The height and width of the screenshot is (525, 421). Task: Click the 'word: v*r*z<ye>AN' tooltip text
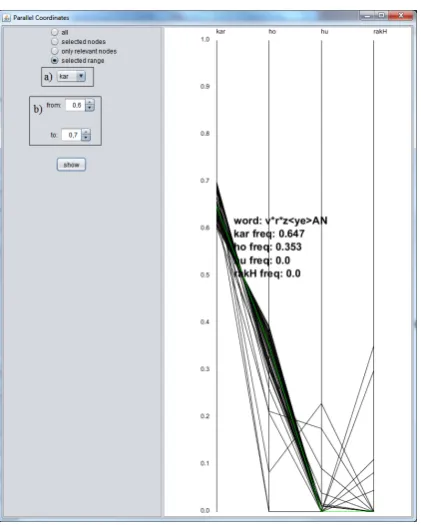coord(280,220)
